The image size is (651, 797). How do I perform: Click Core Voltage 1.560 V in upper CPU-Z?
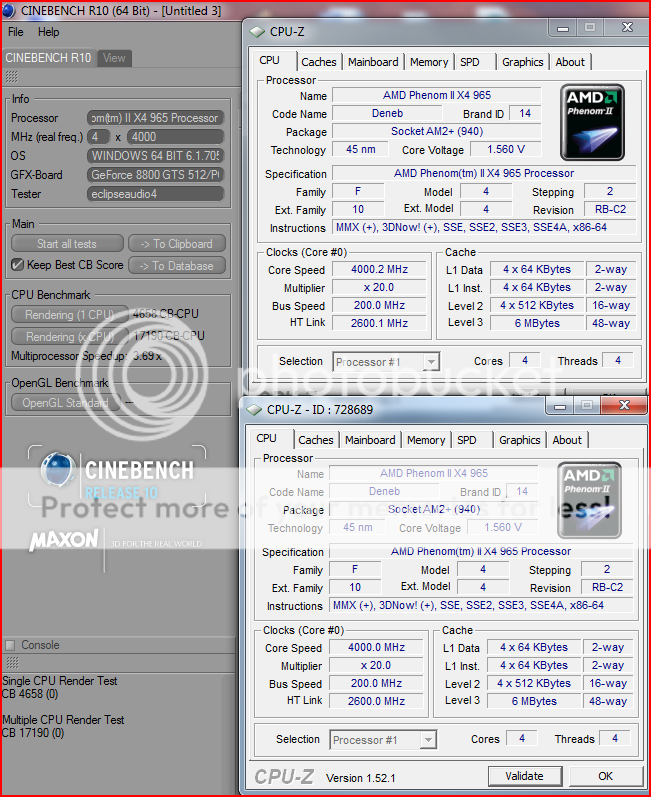click(x=506, y=149)
